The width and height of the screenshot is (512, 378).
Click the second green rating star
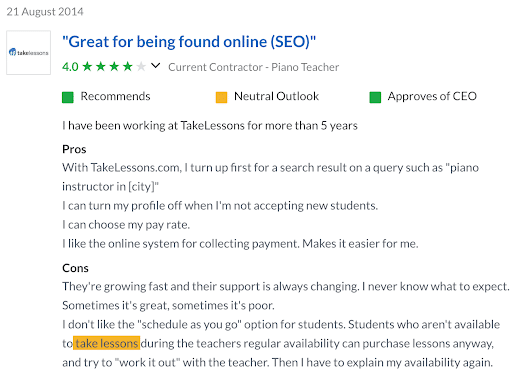[101, 66]
